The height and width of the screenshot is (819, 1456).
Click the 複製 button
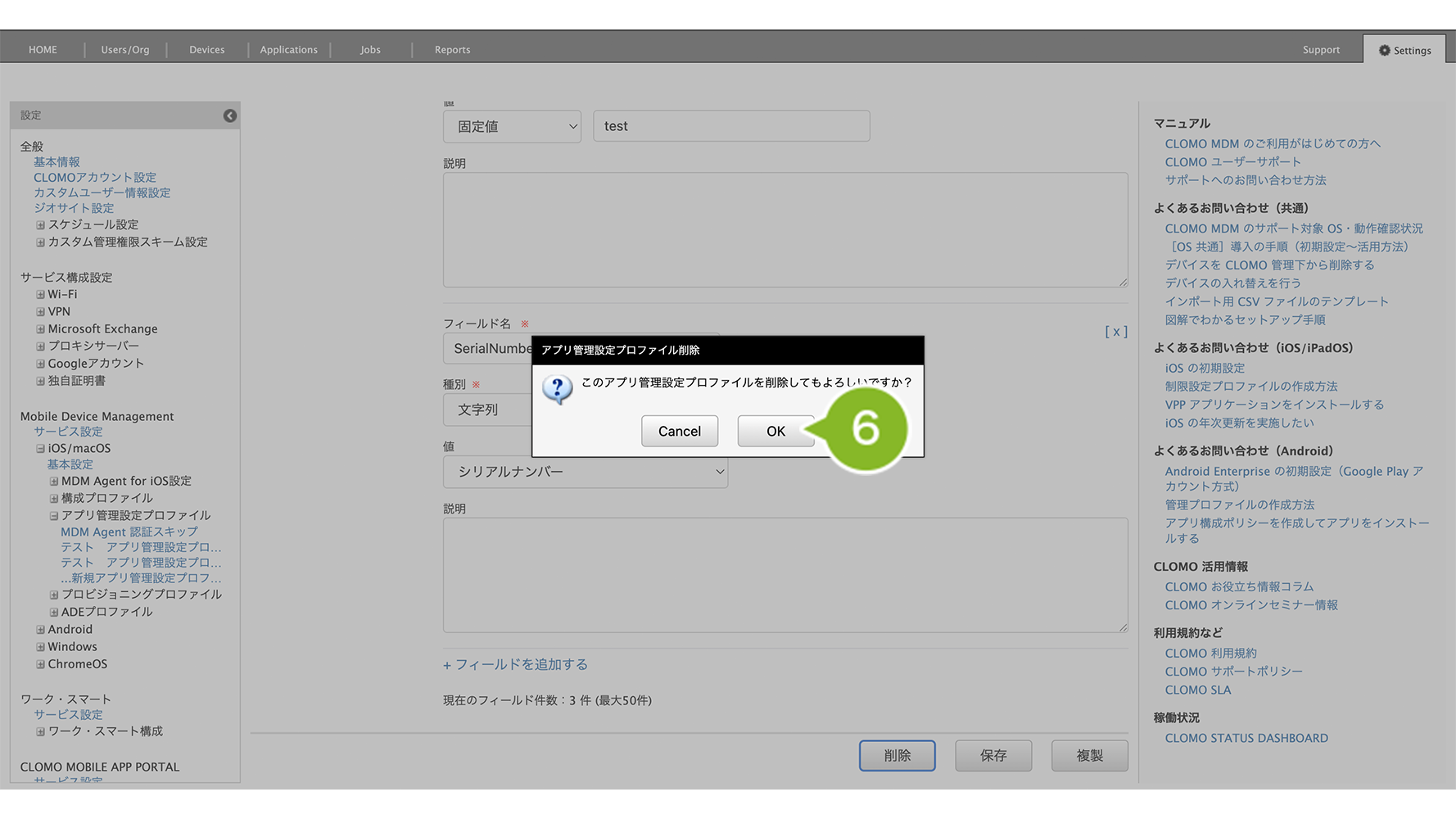click(1089, 755)
